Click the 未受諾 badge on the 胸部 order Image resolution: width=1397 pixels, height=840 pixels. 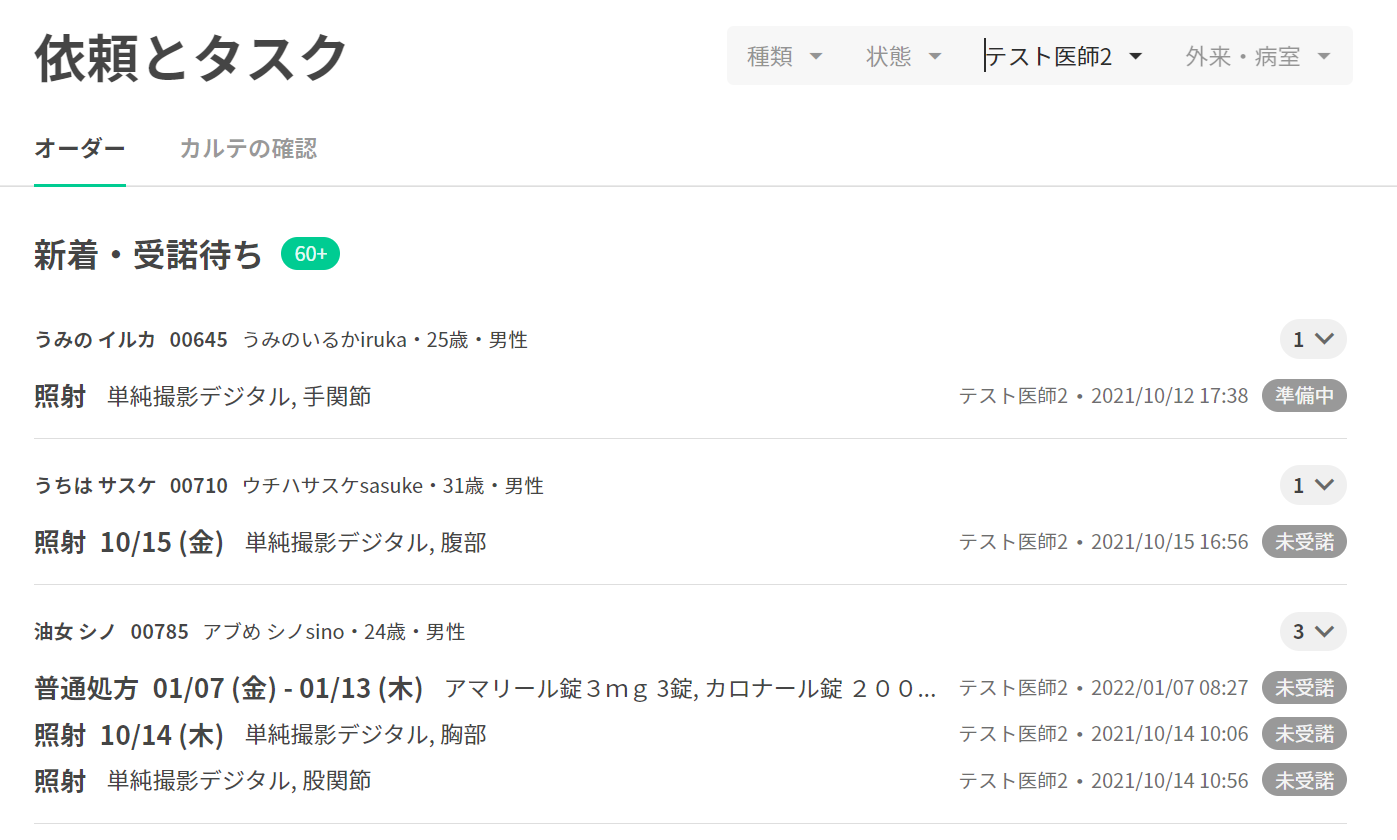tap(1304, 734)
